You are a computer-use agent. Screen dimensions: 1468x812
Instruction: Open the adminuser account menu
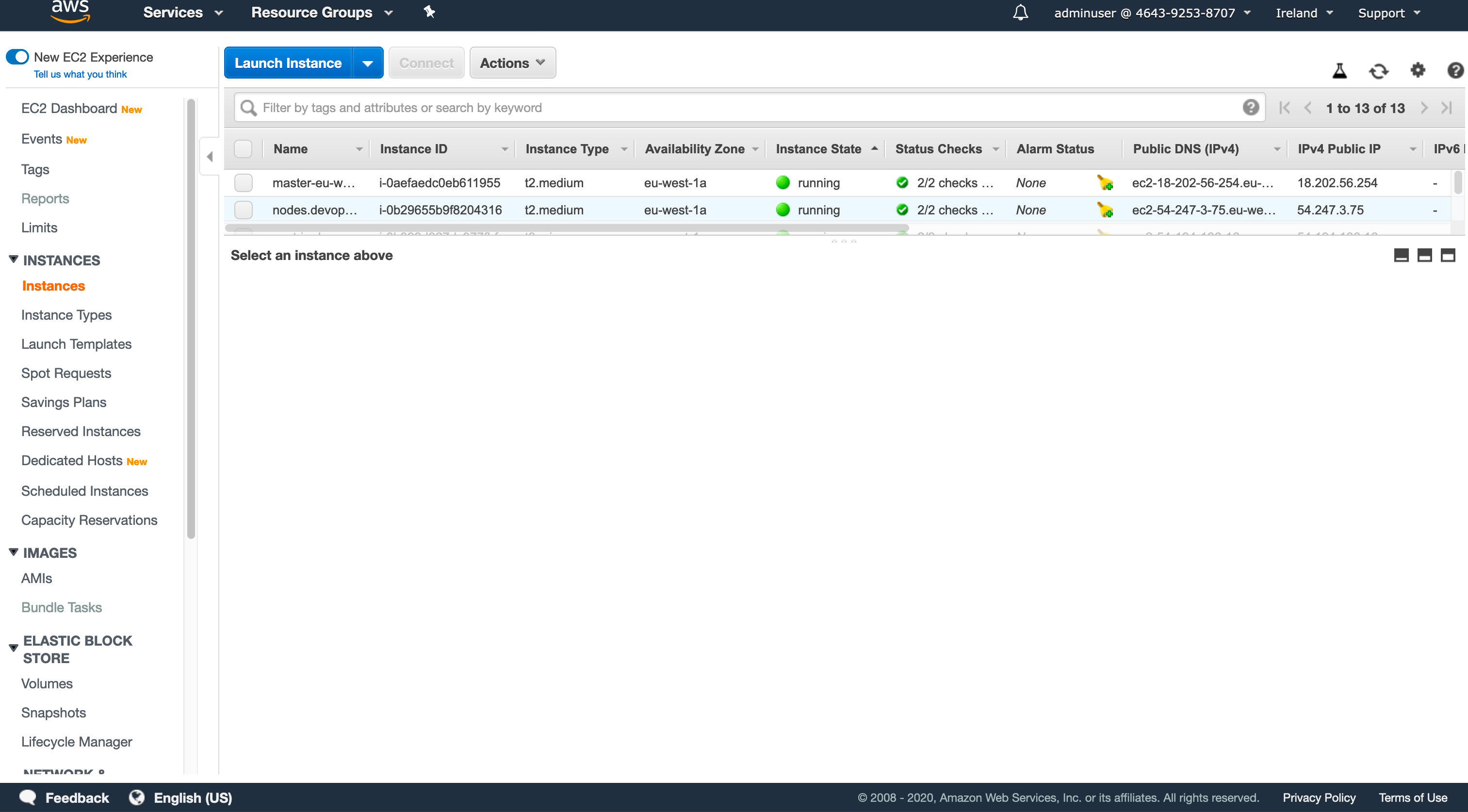point(1152,13)
